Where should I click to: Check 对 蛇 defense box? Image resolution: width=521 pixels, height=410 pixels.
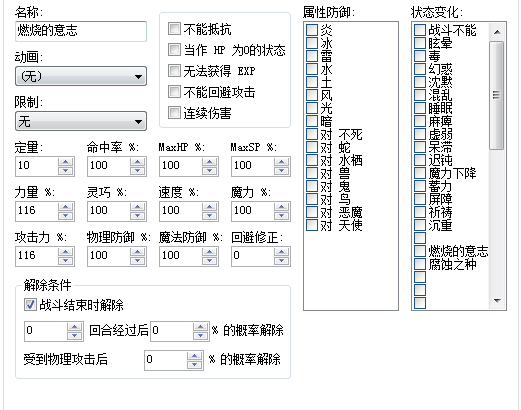click(x=312, y=147)
